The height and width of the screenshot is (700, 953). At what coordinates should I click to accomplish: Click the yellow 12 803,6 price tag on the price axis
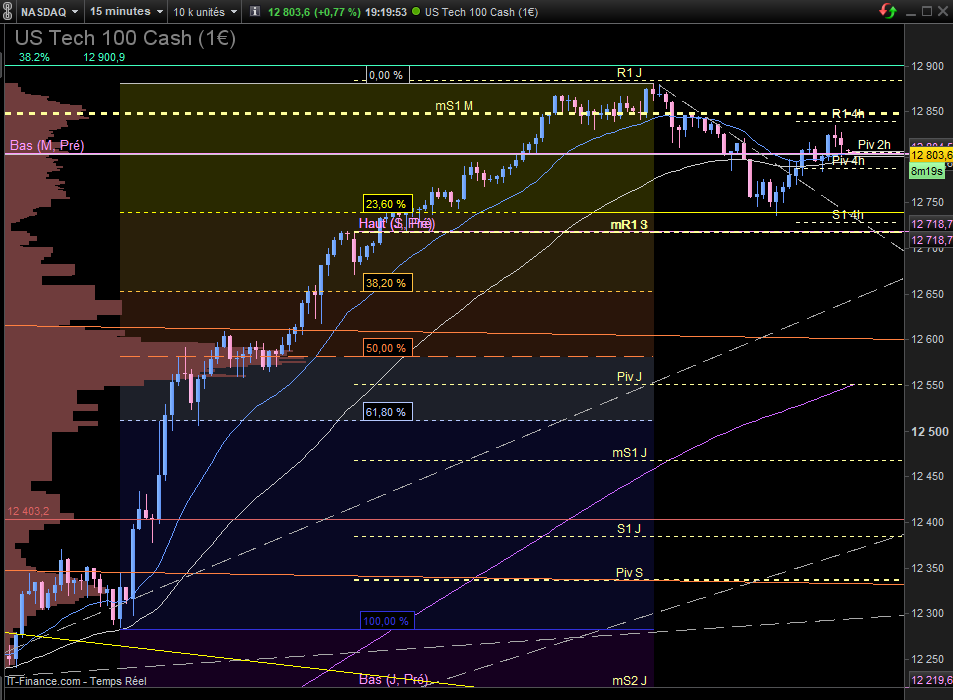click(931, 155)
